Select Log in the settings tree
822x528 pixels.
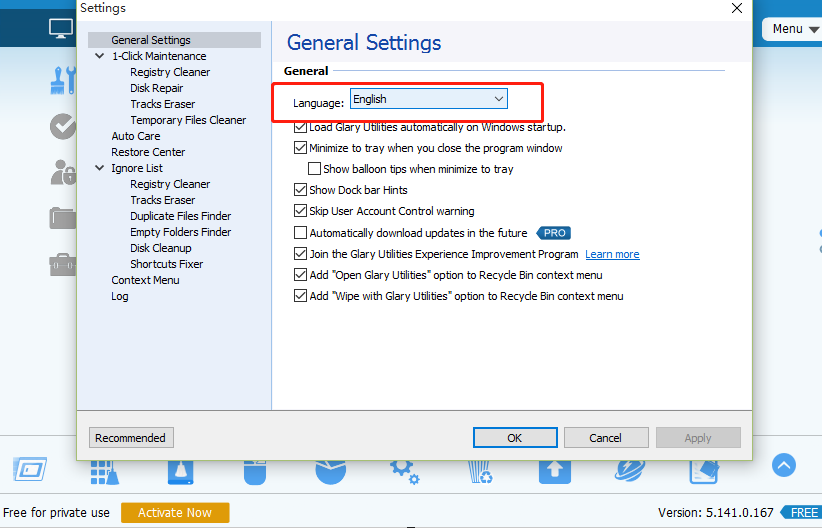pyautogui.click(x=120, y=296)
